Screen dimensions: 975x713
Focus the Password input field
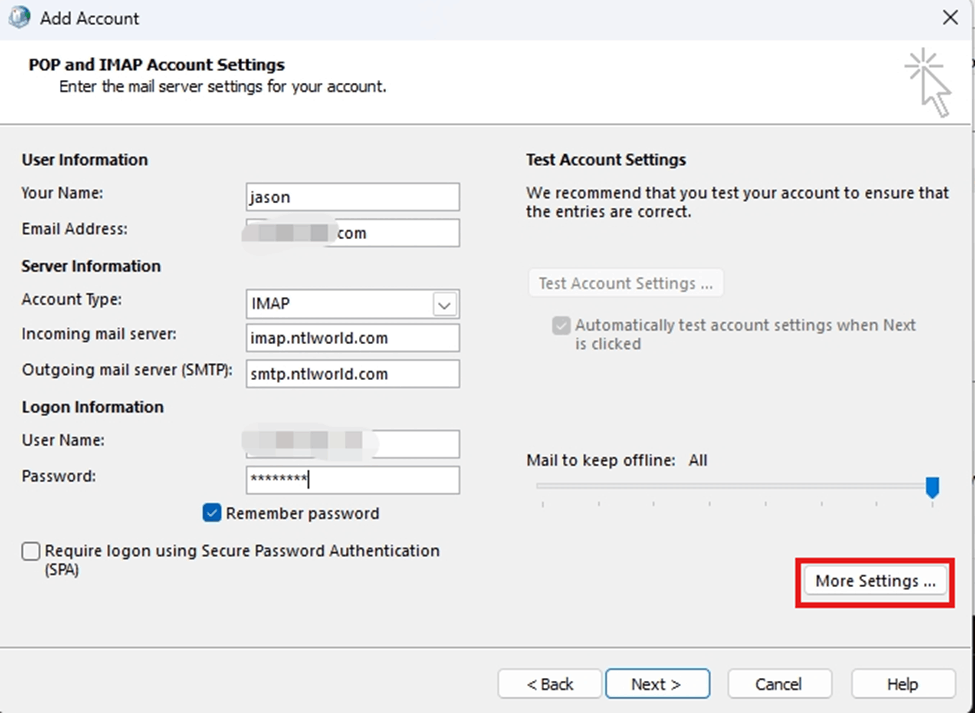(x=352, y=480)
